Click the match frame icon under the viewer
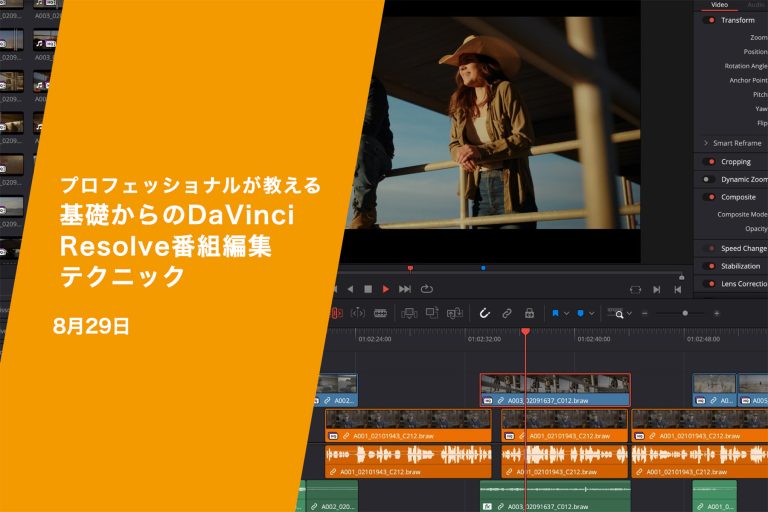 pos(635,290)
